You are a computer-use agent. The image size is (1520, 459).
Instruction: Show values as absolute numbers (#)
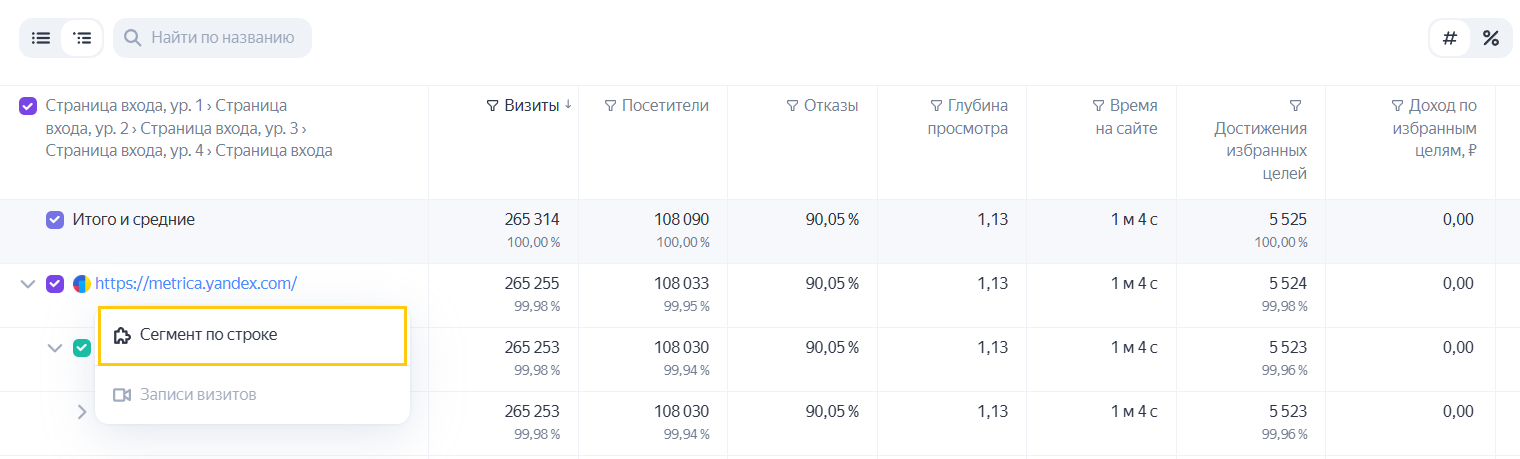(x=1450, y=38)
